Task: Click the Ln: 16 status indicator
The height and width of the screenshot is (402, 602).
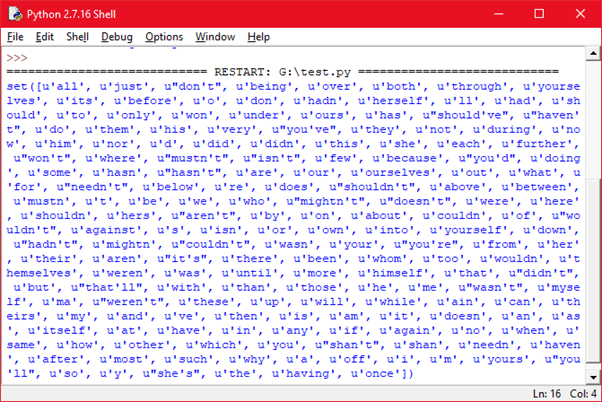Action: [532, 394]
